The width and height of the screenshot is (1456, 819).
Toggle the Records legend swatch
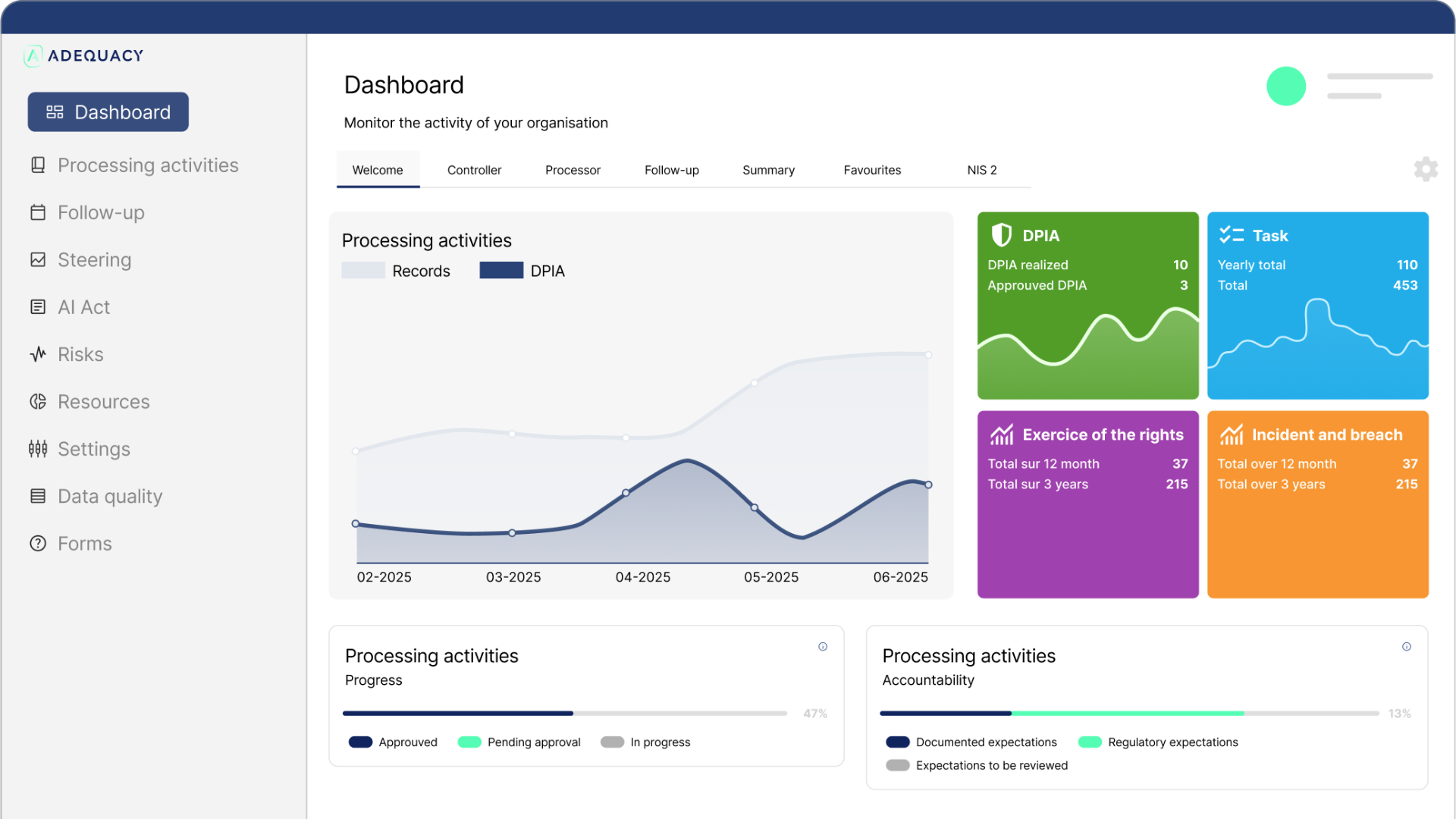click(x=363, y=271)
